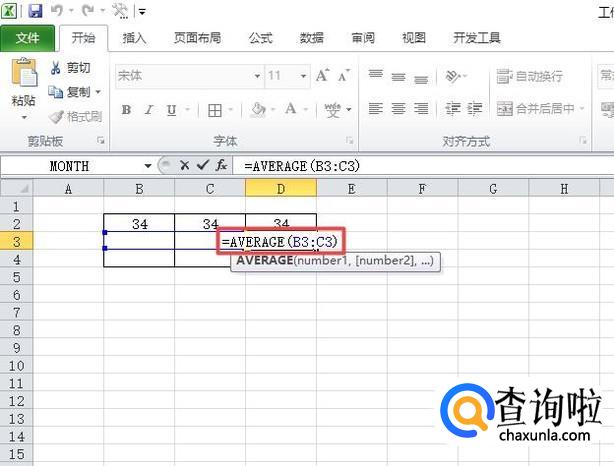
Task: Select row 10 header
Action: pos(16,366)
